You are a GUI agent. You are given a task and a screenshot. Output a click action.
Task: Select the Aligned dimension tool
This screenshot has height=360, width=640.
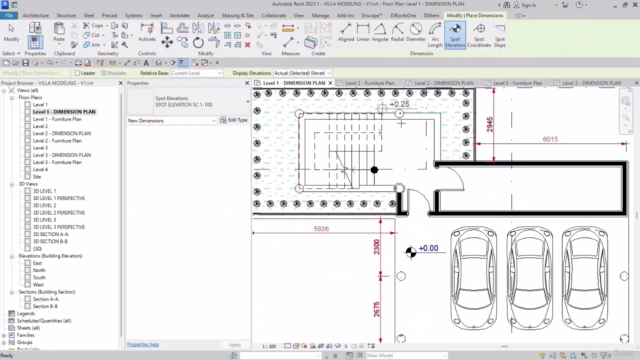click(x=346, y=32)
